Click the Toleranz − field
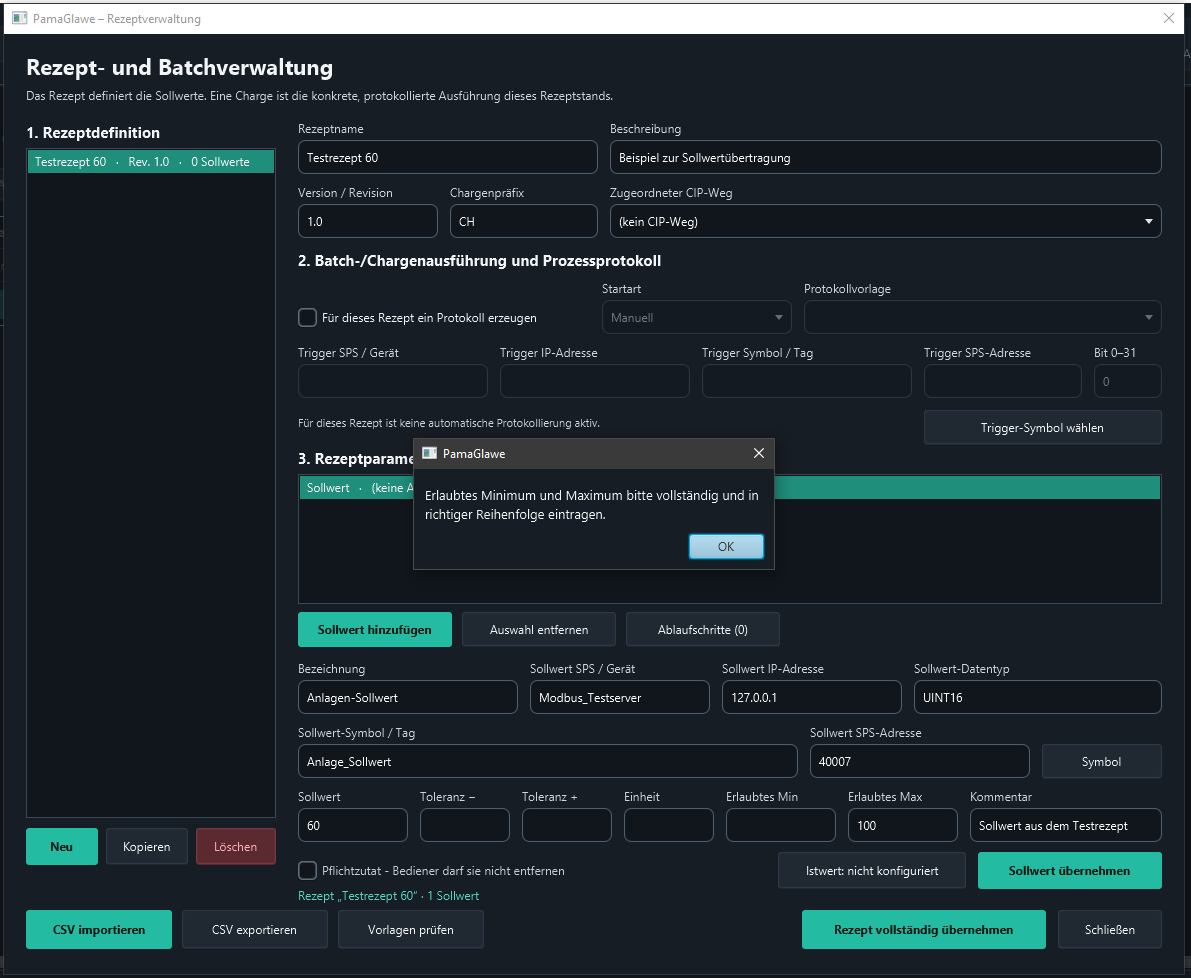This screenshot has width=1191, height=978. pyautogui.click(x=464, y=825)
